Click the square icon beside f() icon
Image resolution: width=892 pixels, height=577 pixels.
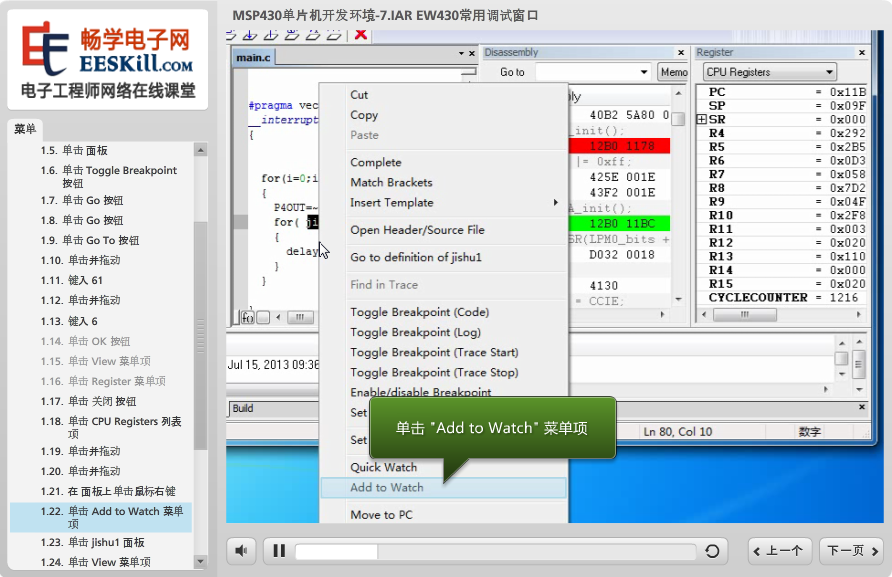tap(263, 318)
